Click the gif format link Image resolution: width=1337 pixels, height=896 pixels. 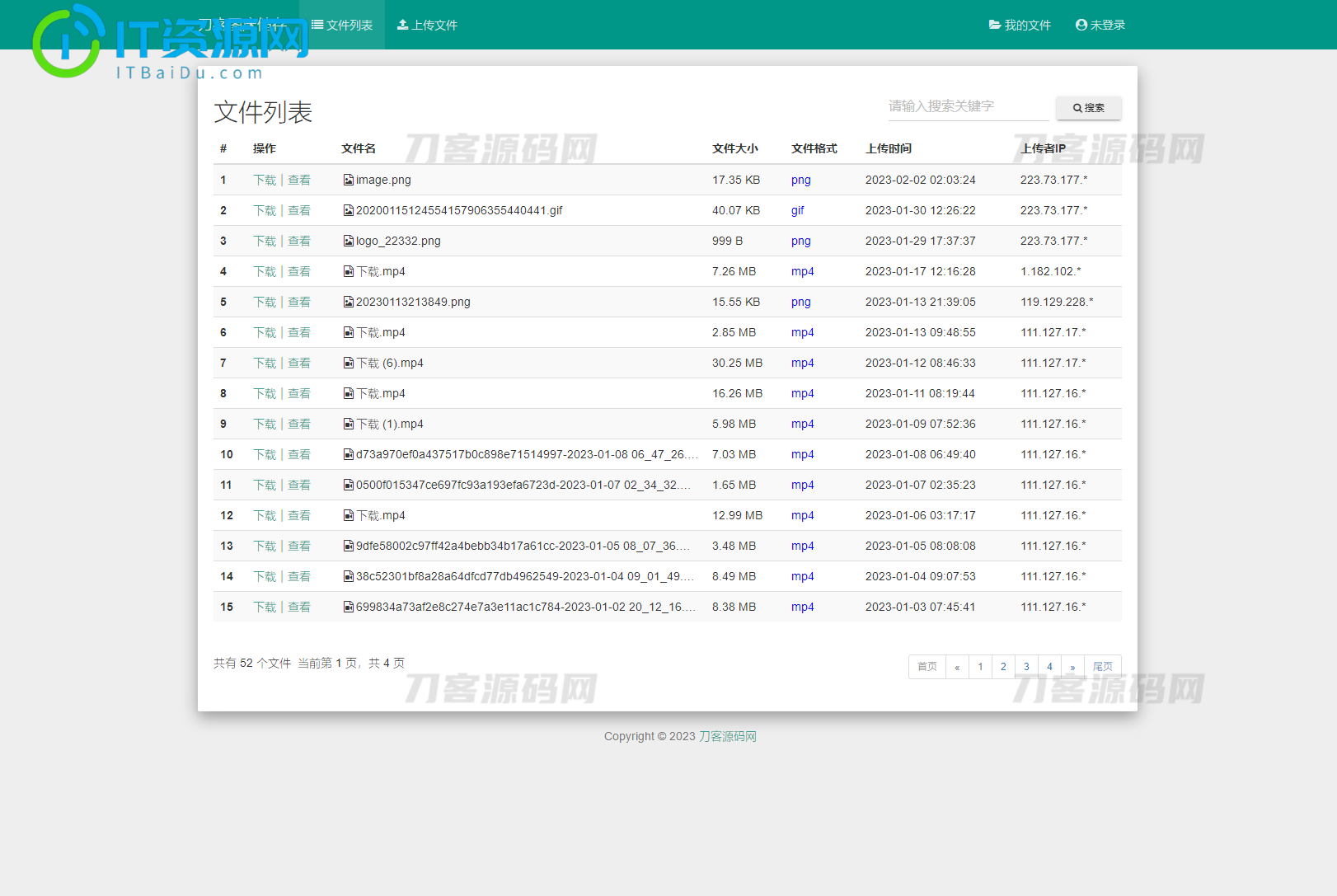pos(798,210)
